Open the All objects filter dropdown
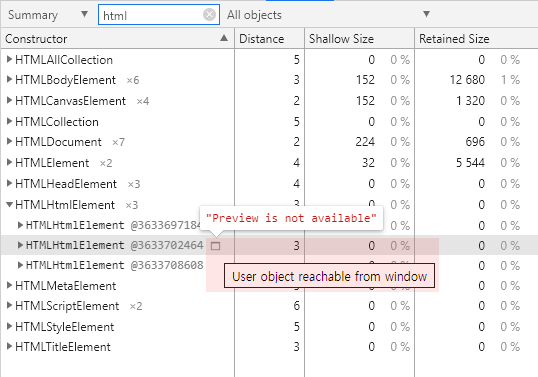The width and height of the screenshot is (538, 377). [329, 15]
